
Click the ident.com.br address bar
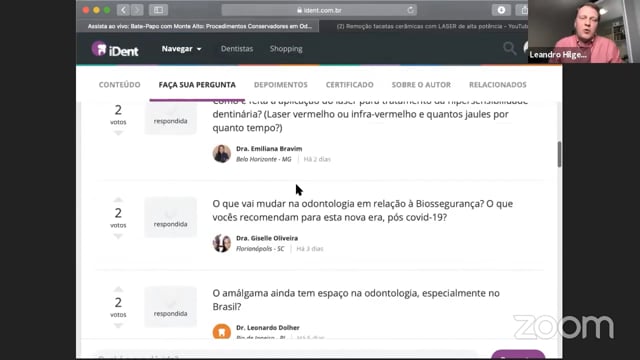point(319,10)
